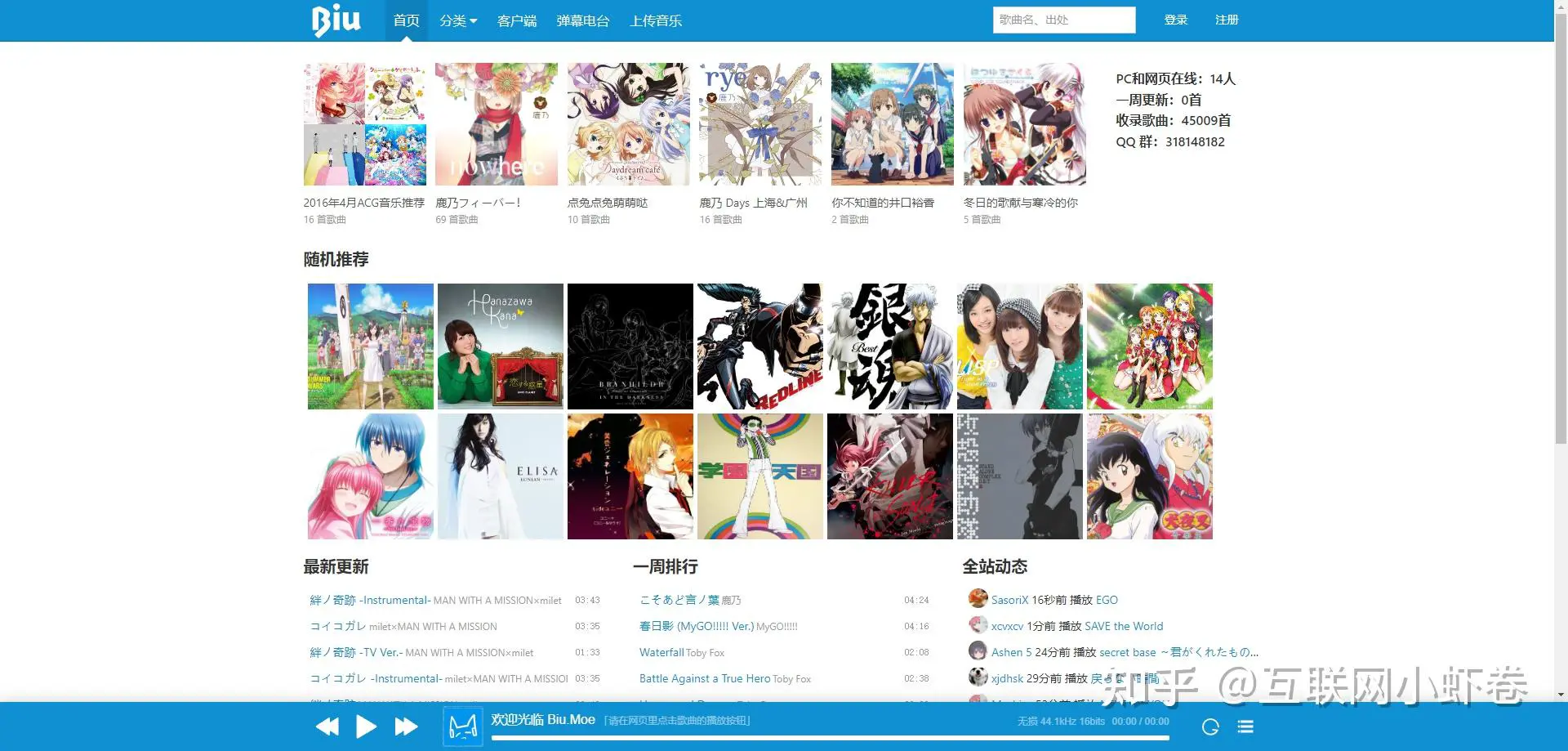The image size is (1568, 751).
Task: Click the play button in bottom player
Action: pyautogui.click(x=366, y=726)
